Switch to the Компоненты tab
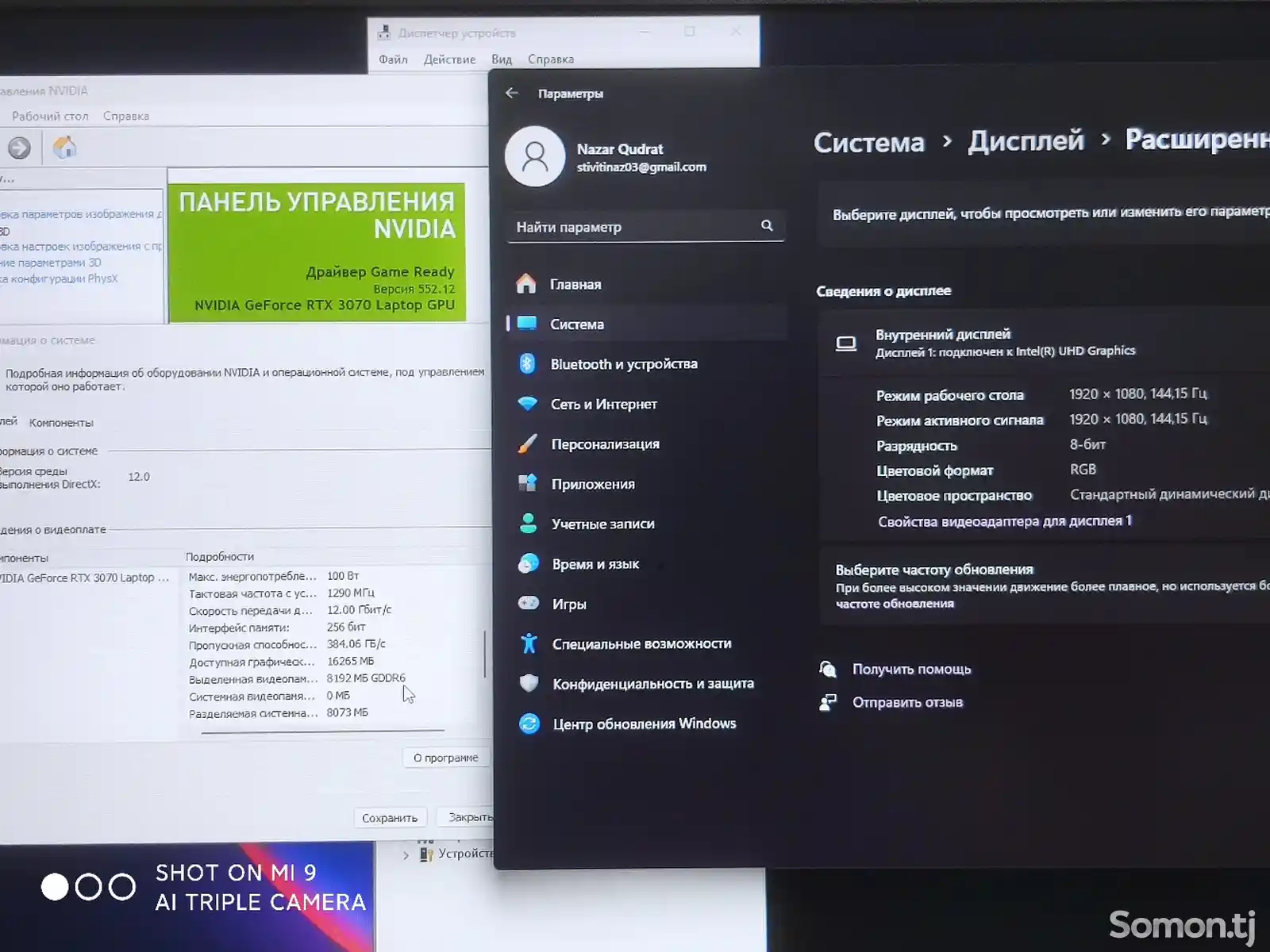The width and height of the screenshot is (1270, 952). click(x=61, y=423)
